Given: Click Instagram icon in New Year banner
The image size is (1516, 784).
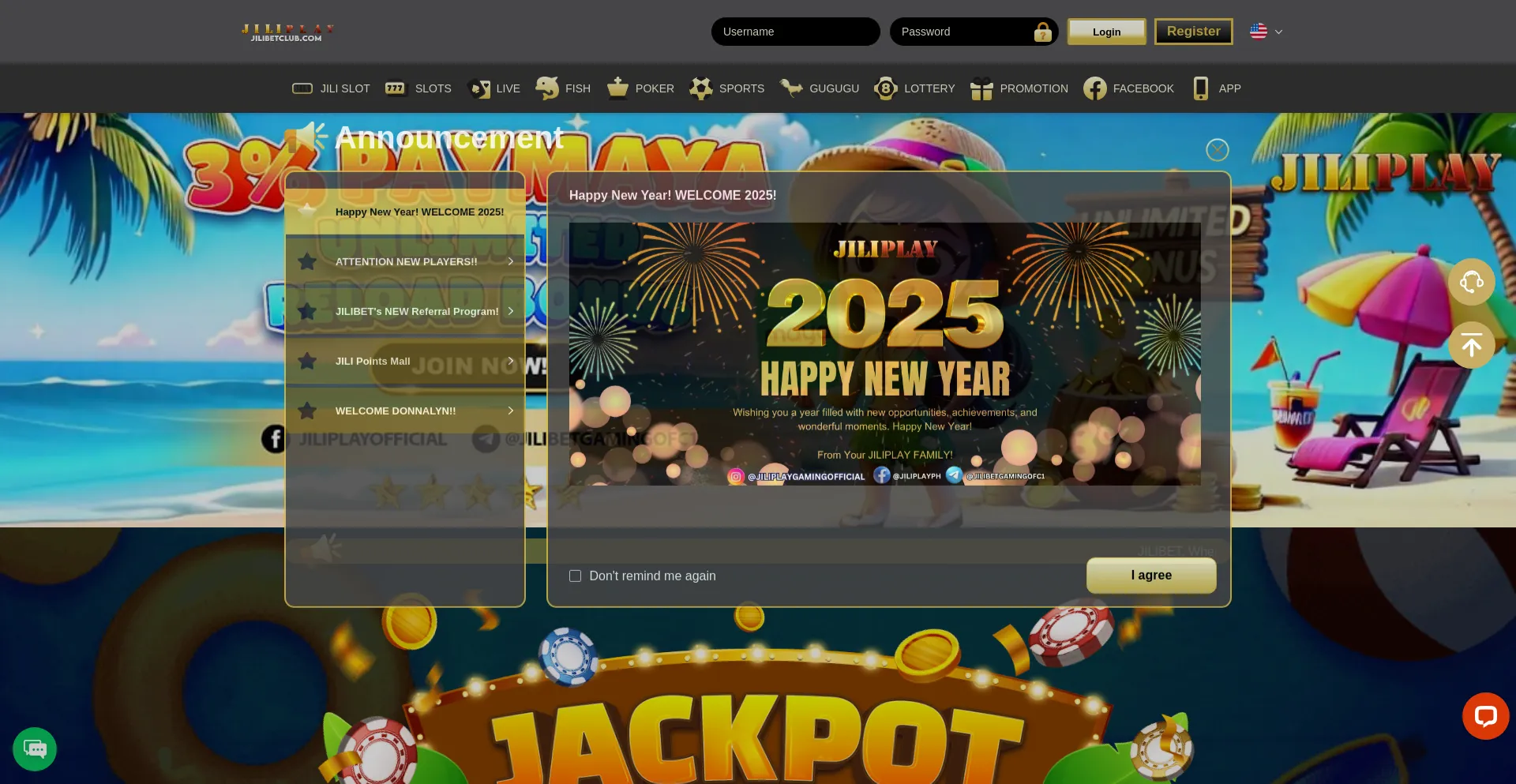Looking at the screenshot, I should click(x=736, y=476).
